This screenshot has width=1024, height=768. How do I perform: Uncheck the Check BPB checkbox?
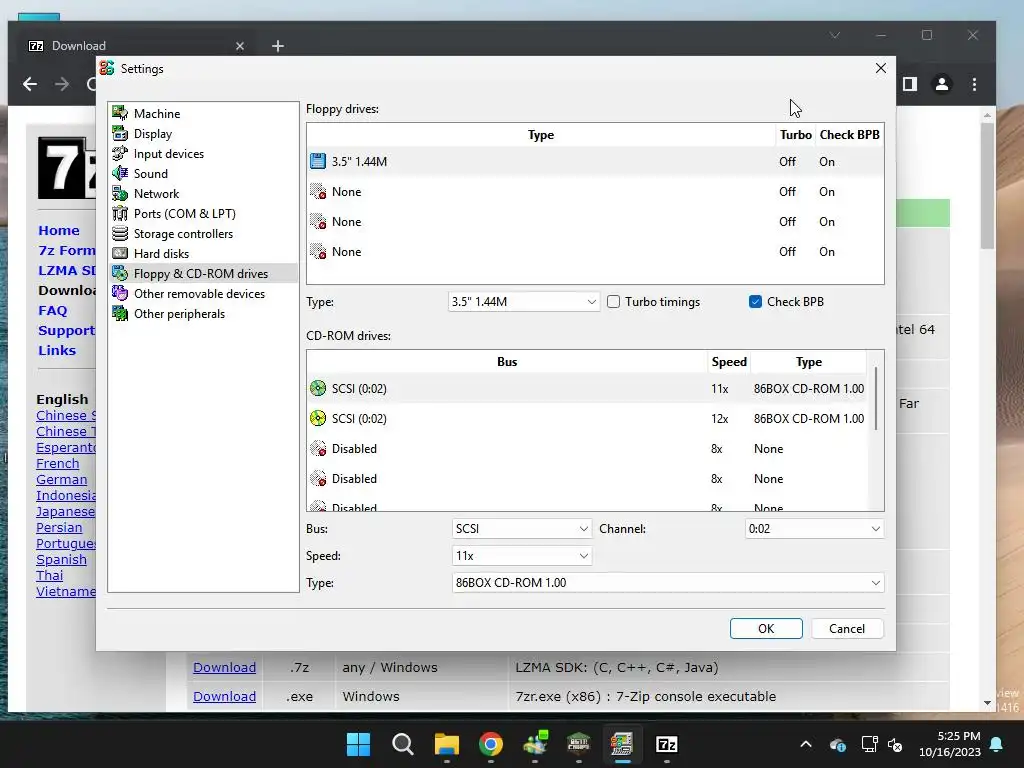coord(756,302)
